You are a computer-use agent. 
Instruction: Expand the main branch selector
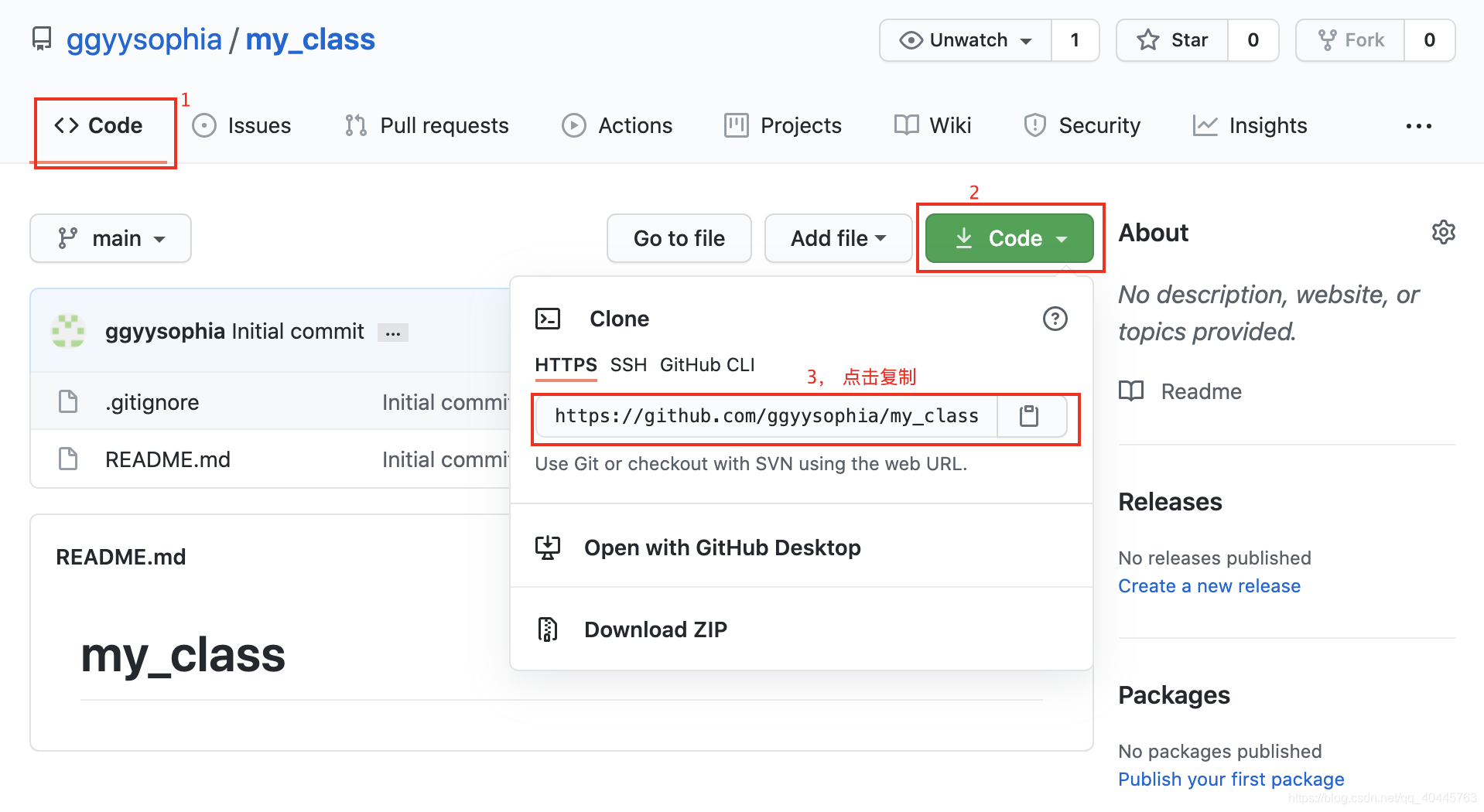[111, 238]
